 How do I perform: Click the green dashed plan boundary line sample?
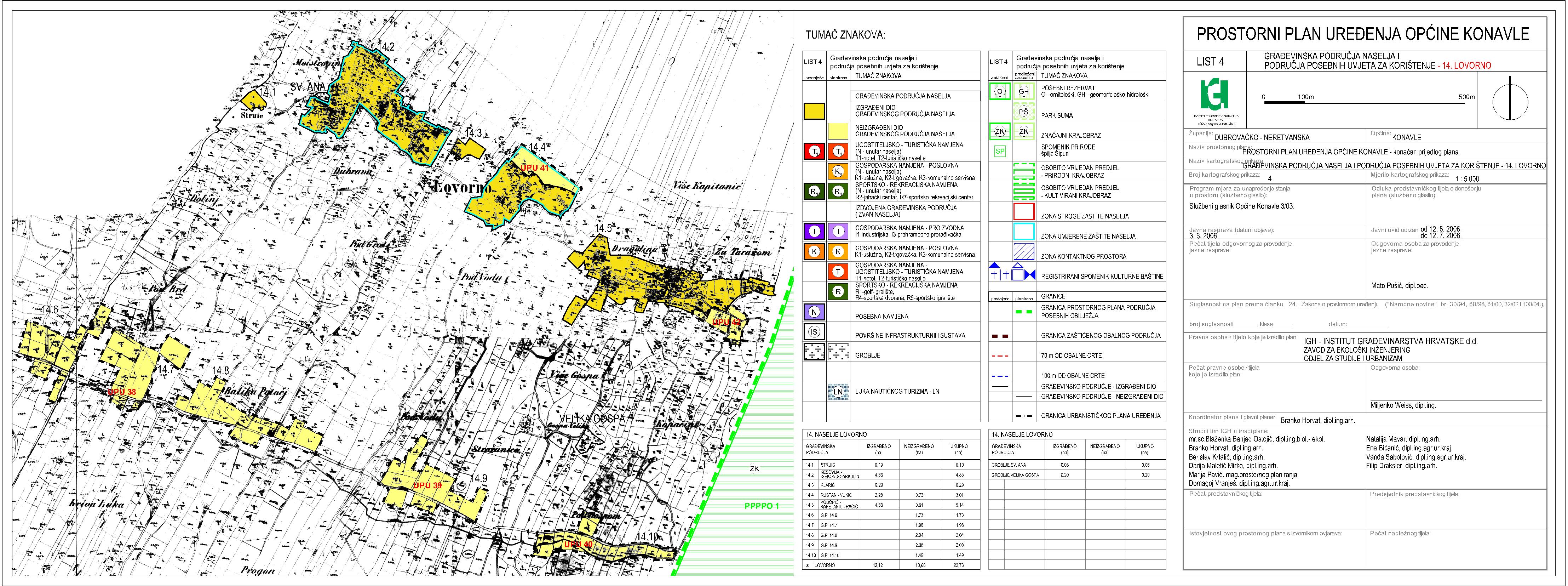pyautogui.click(x=1024, y=312)
